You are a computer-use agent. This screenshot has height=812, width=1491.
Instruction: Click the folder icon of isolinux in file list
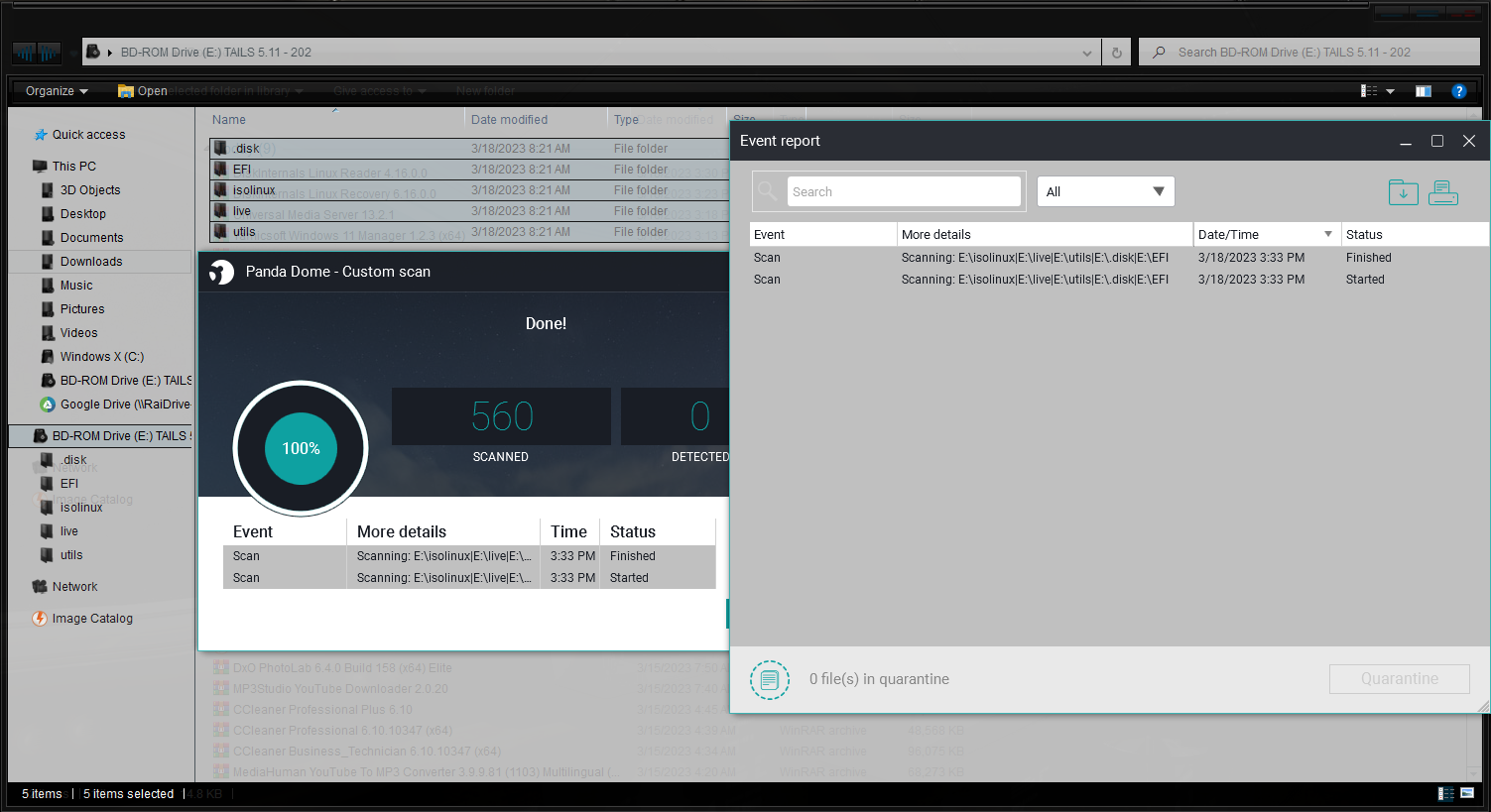(x=220, y=190)
